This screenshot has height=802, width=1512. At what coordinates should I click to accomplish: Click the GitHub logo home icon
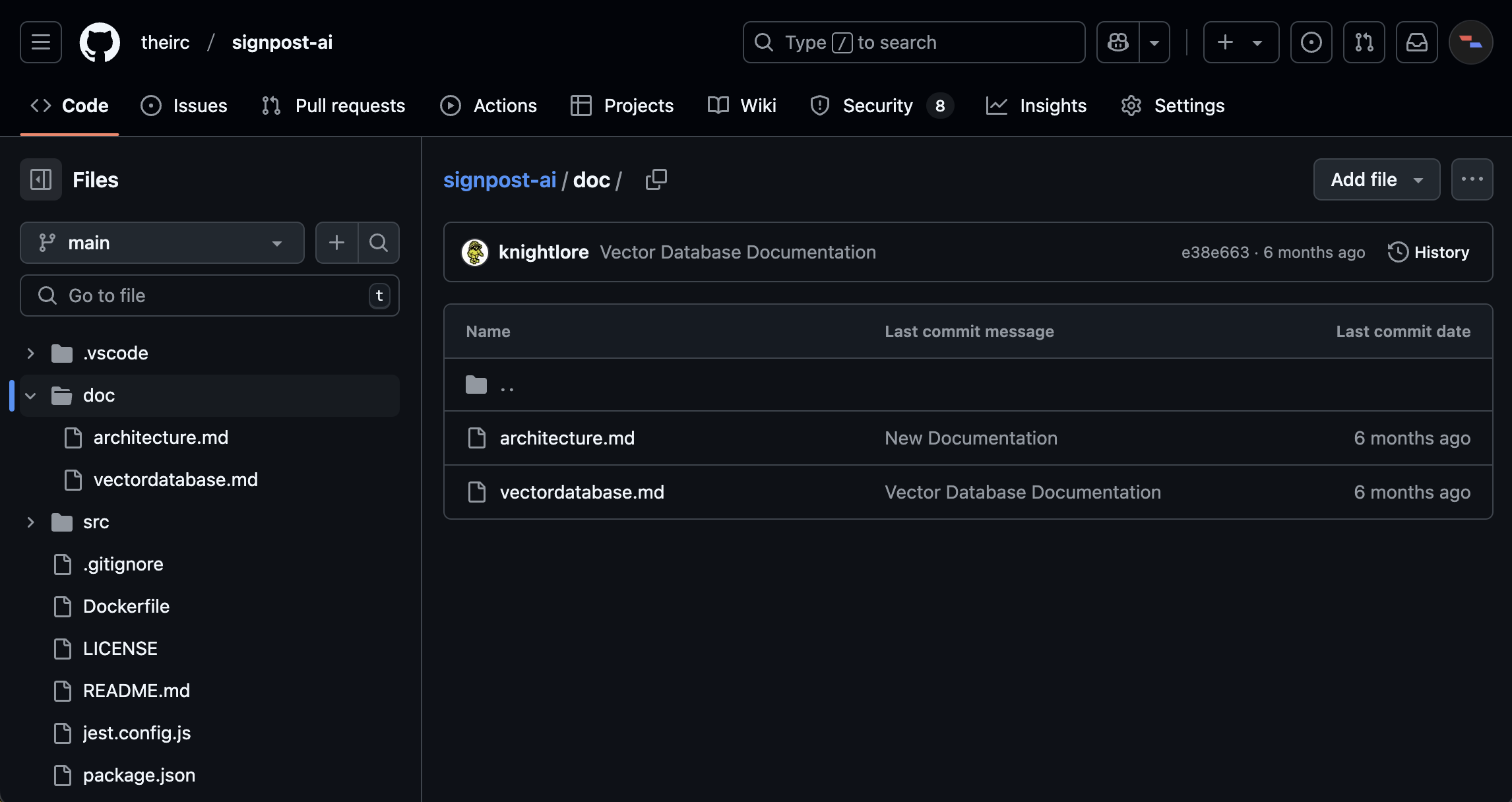click(x=100, y=42)
